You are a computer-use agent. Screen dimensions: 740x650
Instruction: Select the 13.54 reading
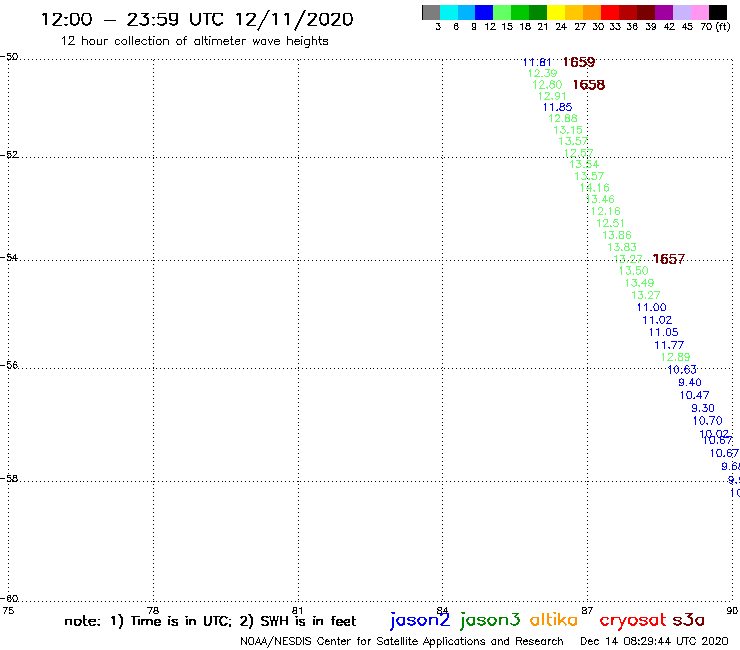[x=584, y=164]
